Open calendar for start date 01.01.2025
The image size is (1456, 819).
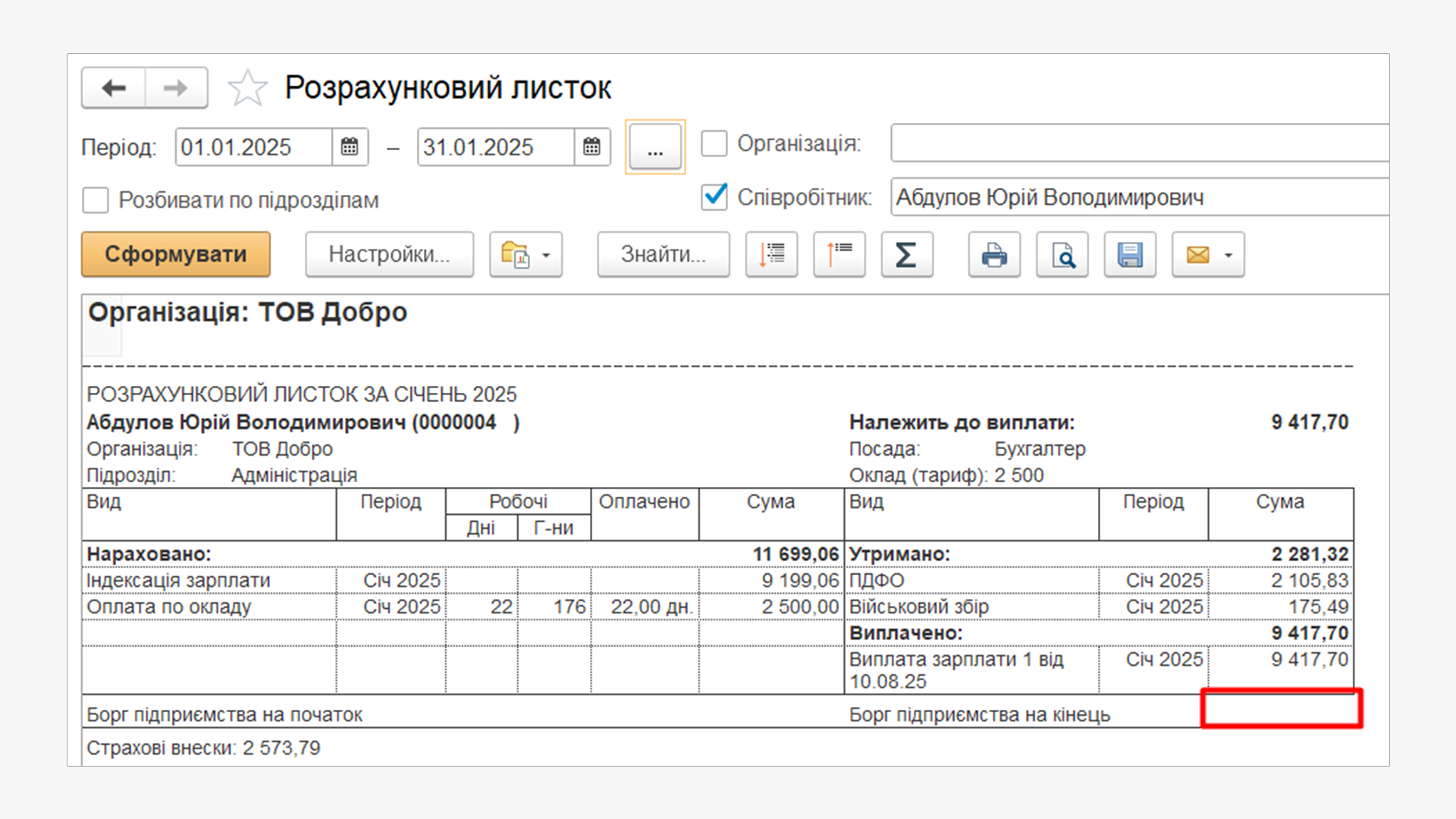coord(350,146)
